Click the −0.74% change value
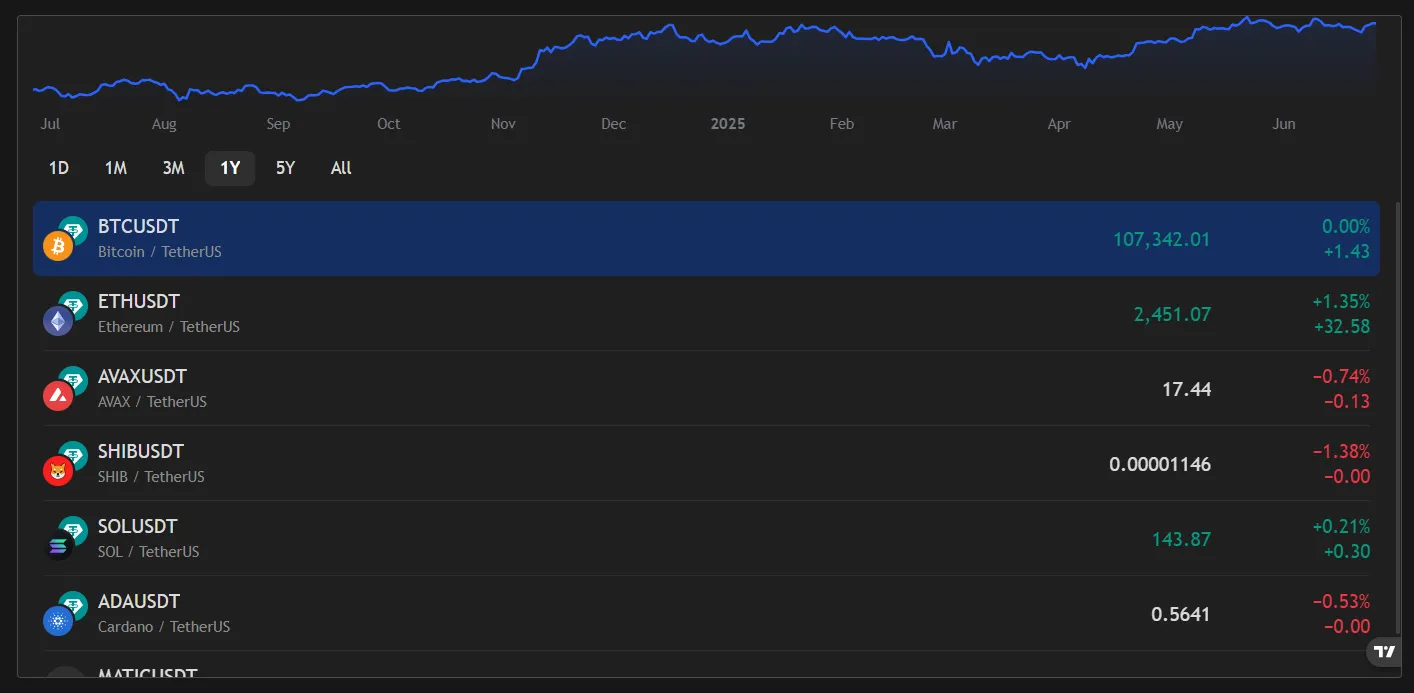The image size is (1414, 693). [1341, 376]
